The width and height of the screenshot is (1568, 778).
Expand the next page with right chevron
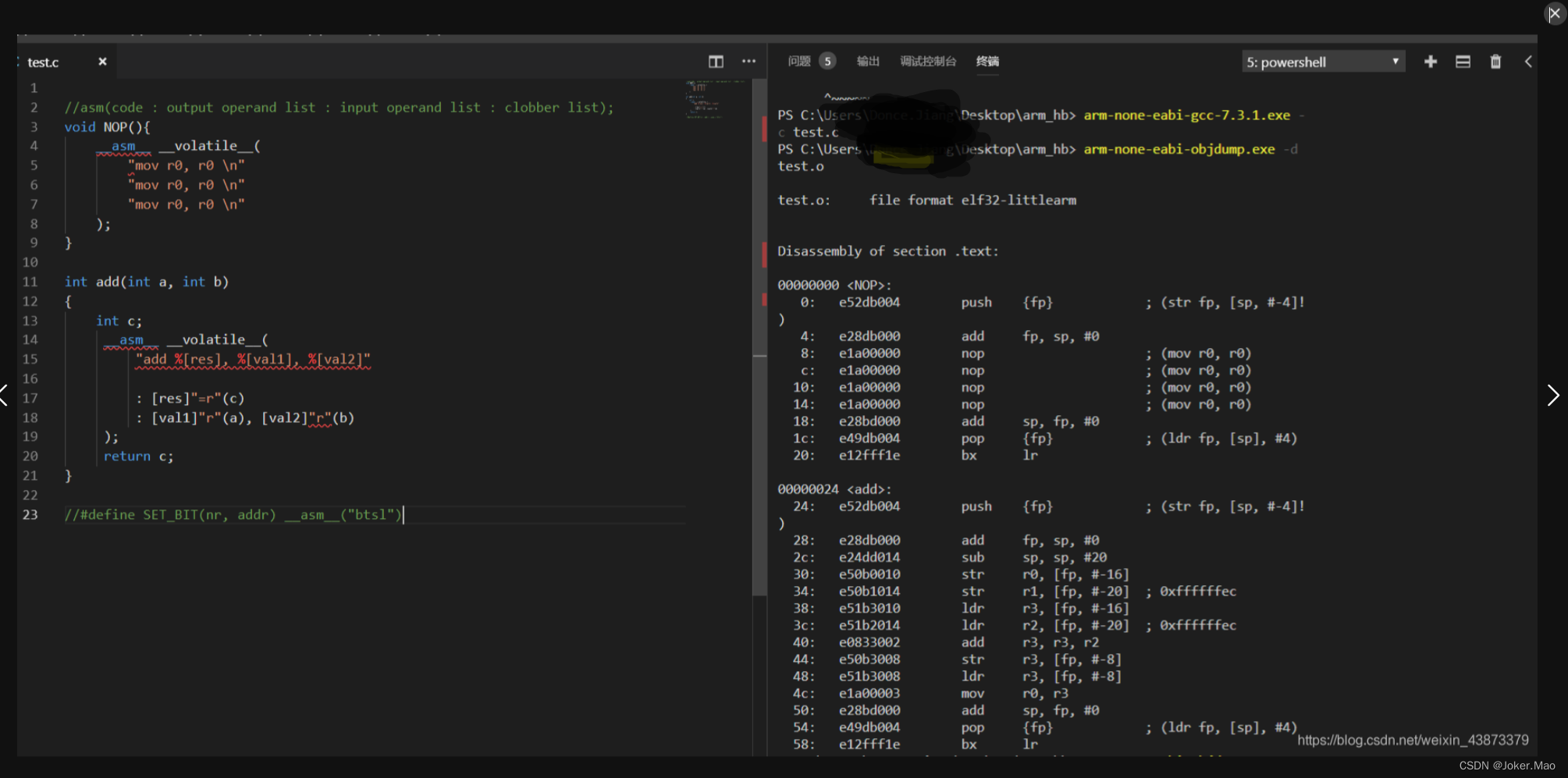coord(1553,396)
